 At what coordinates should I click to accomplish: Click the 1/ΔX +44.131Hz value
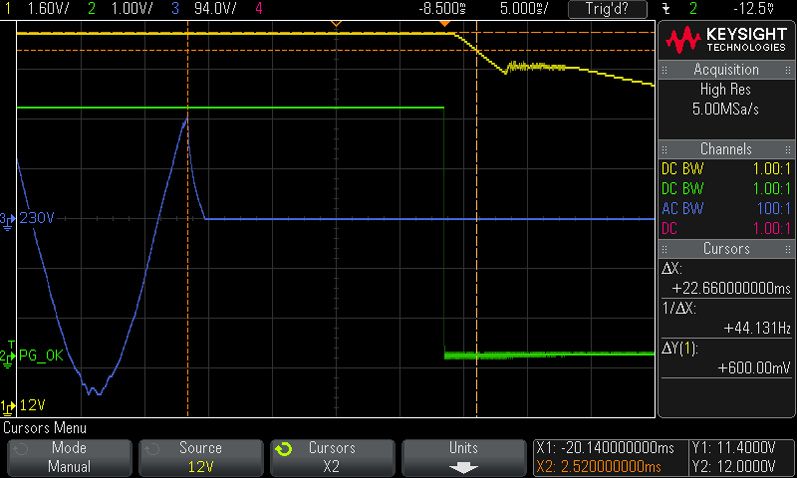coord(757,328)
